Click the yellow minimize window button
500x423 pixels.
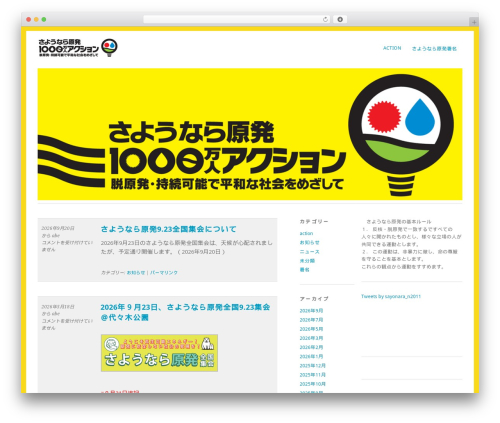36,19
